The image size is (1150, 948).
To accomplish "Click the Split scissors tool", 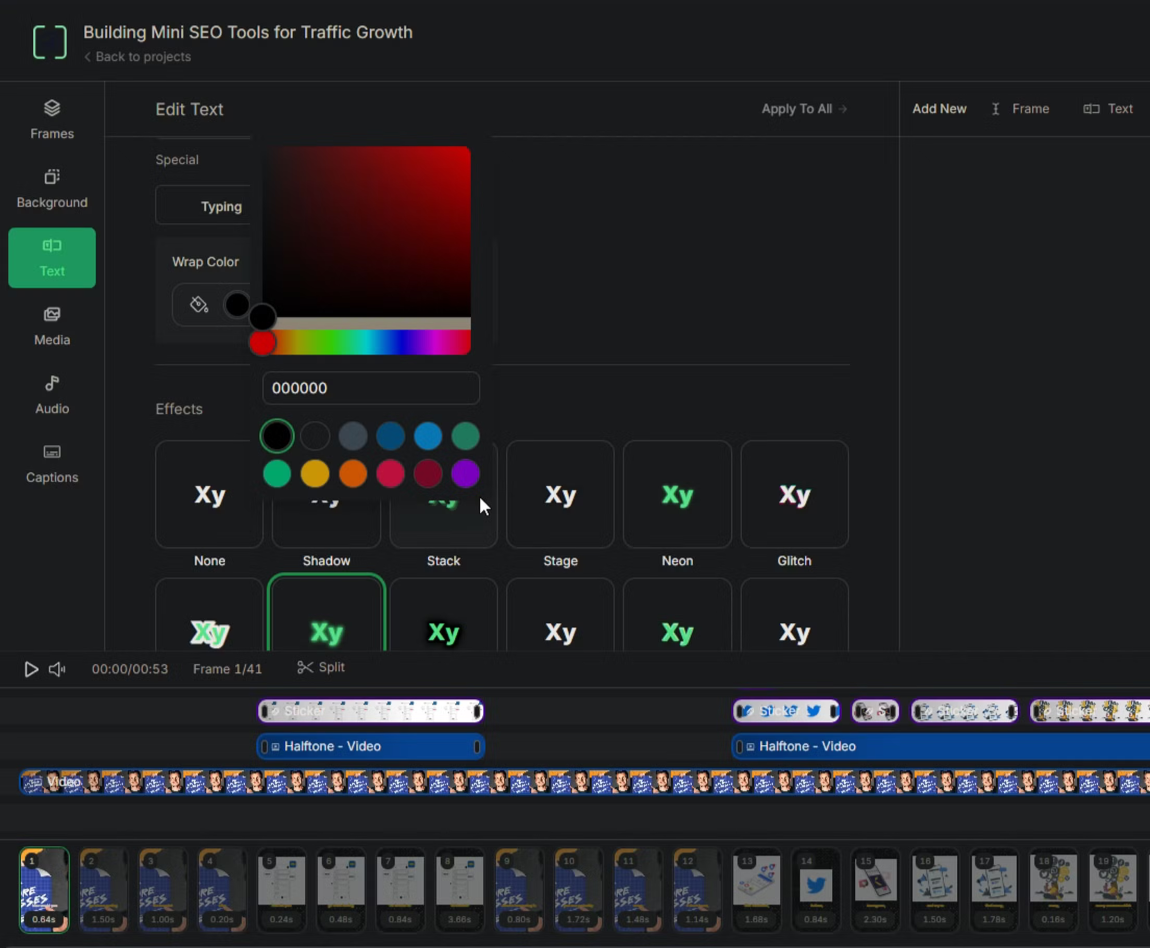I will 321,667.
